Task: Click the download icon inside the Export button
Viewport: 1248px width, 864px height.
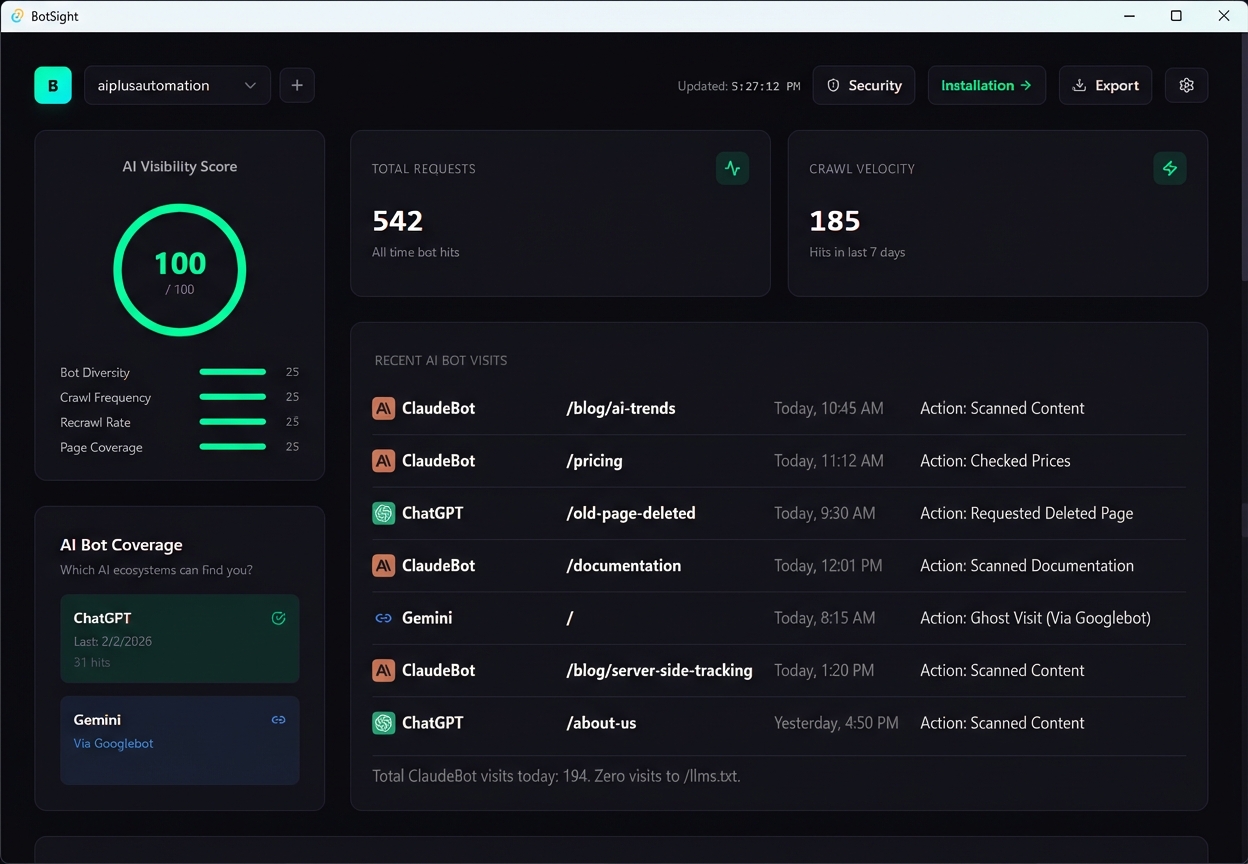Action: tap(1079, 85)
